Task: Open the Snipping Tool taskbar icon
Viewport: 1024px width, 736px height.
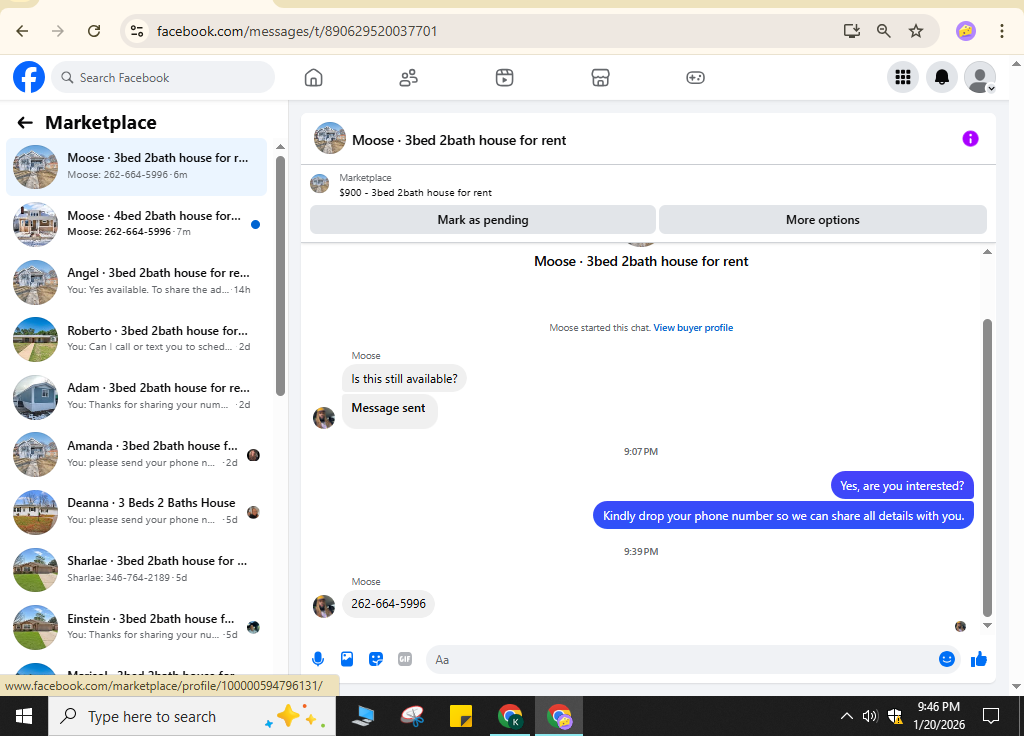Action: point(412,716)
